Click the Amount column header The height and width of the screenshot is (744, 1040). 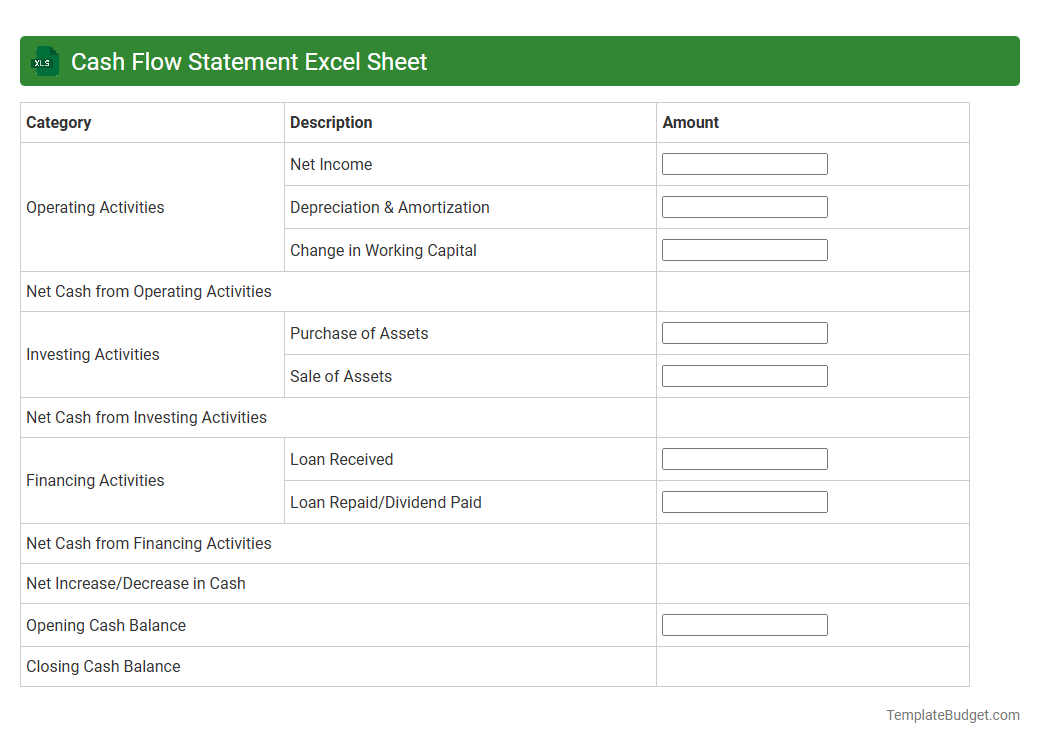690,122
